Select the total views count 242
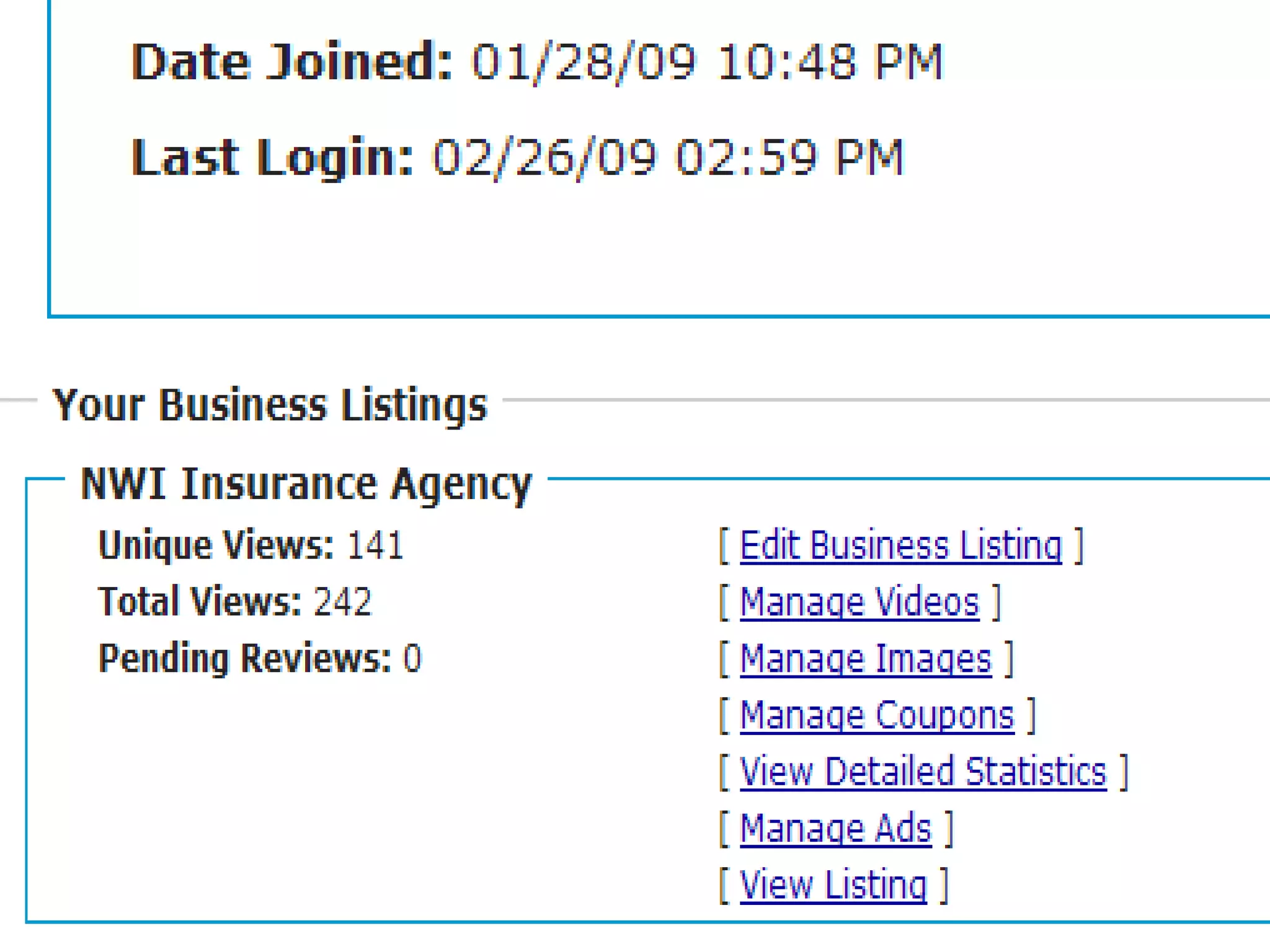Screen dimensions: 1270x952 (x=342, y=602)
